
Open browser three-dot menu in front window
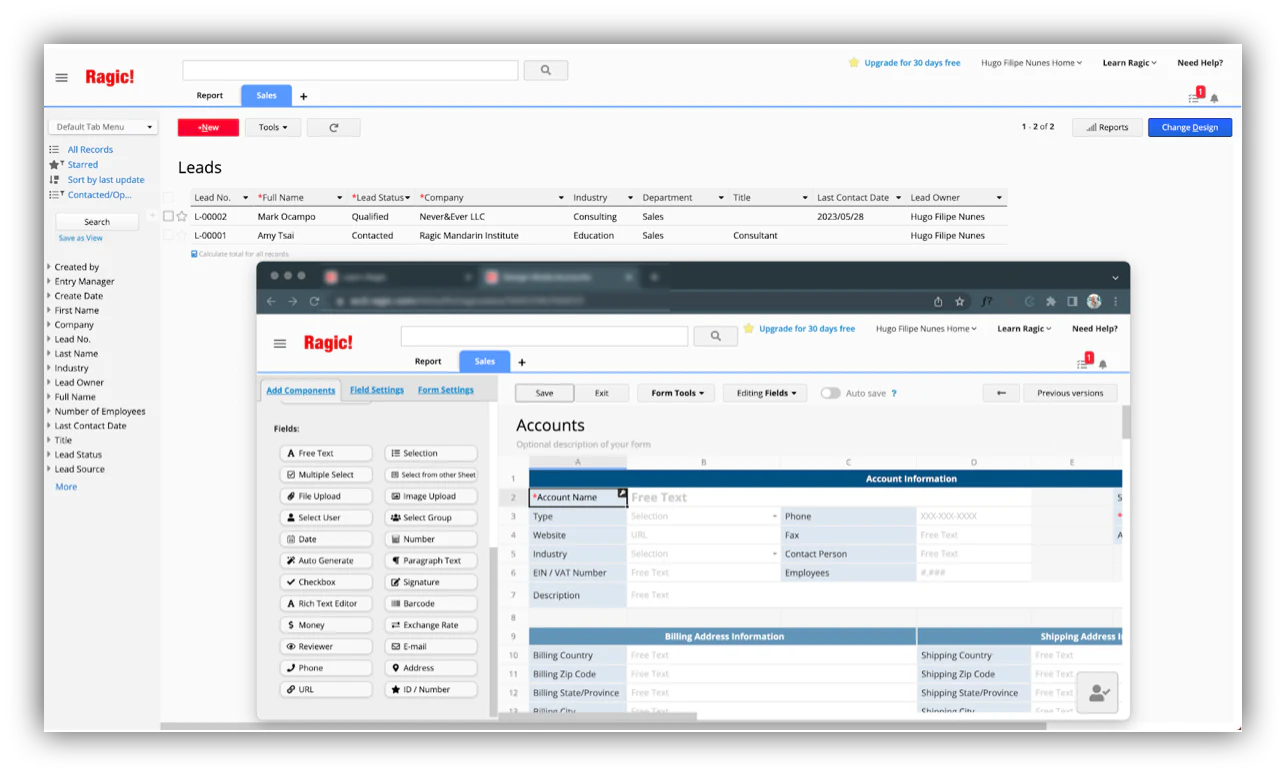1115,301
